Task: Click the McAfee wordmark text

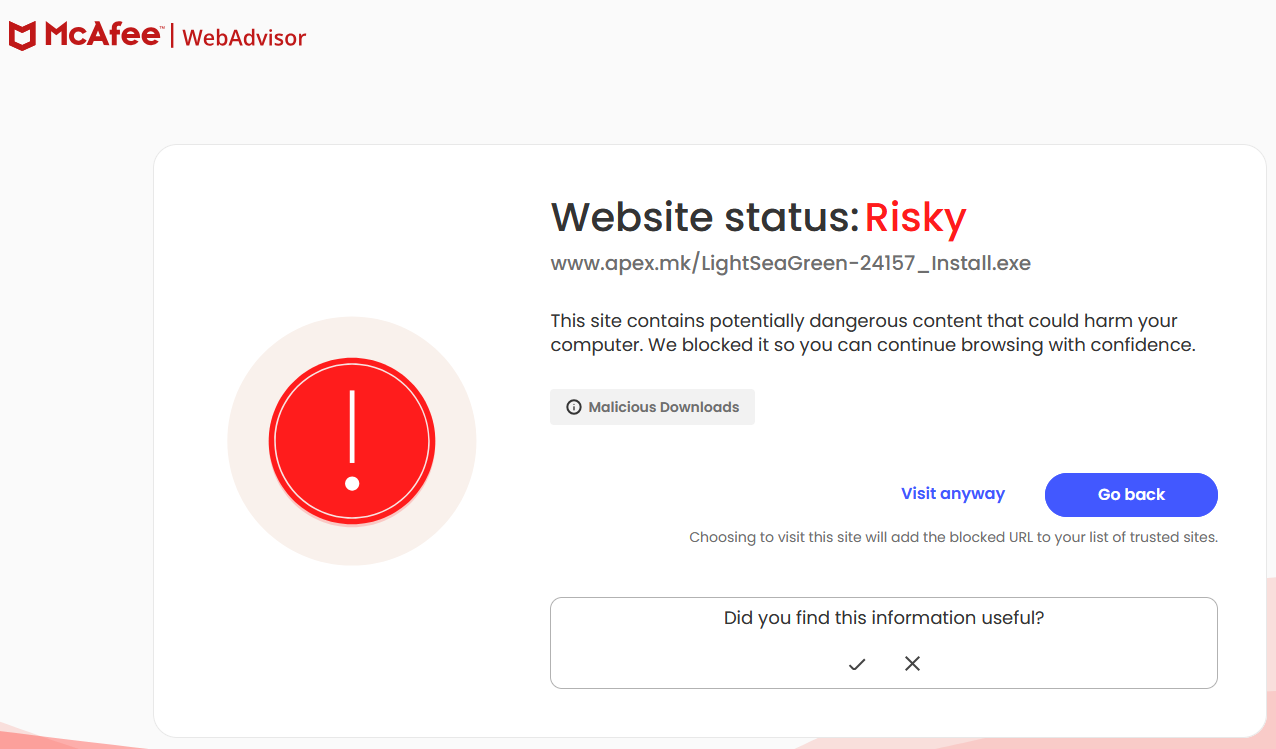Action: [103, 35]
